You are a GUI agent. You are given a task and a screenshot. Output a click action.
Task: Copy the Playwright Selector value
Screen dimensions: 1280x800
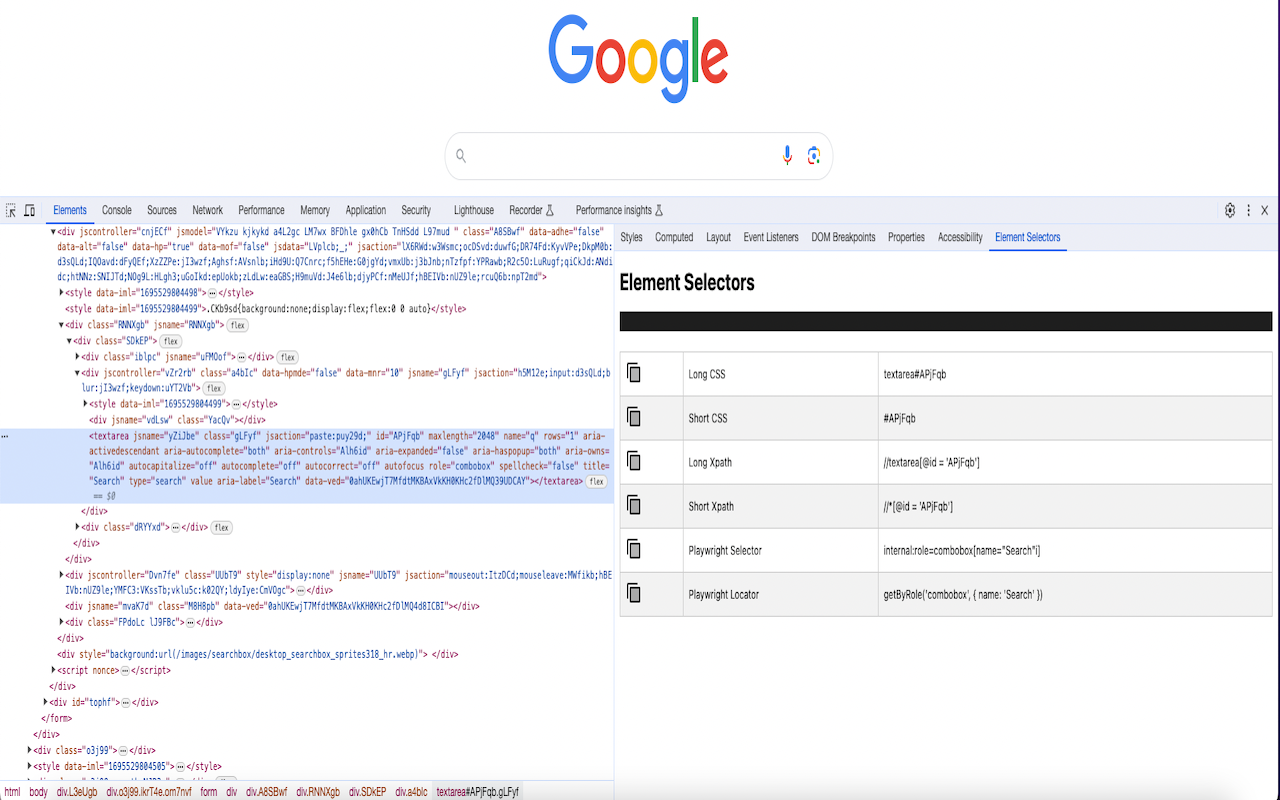coord(634,549)
